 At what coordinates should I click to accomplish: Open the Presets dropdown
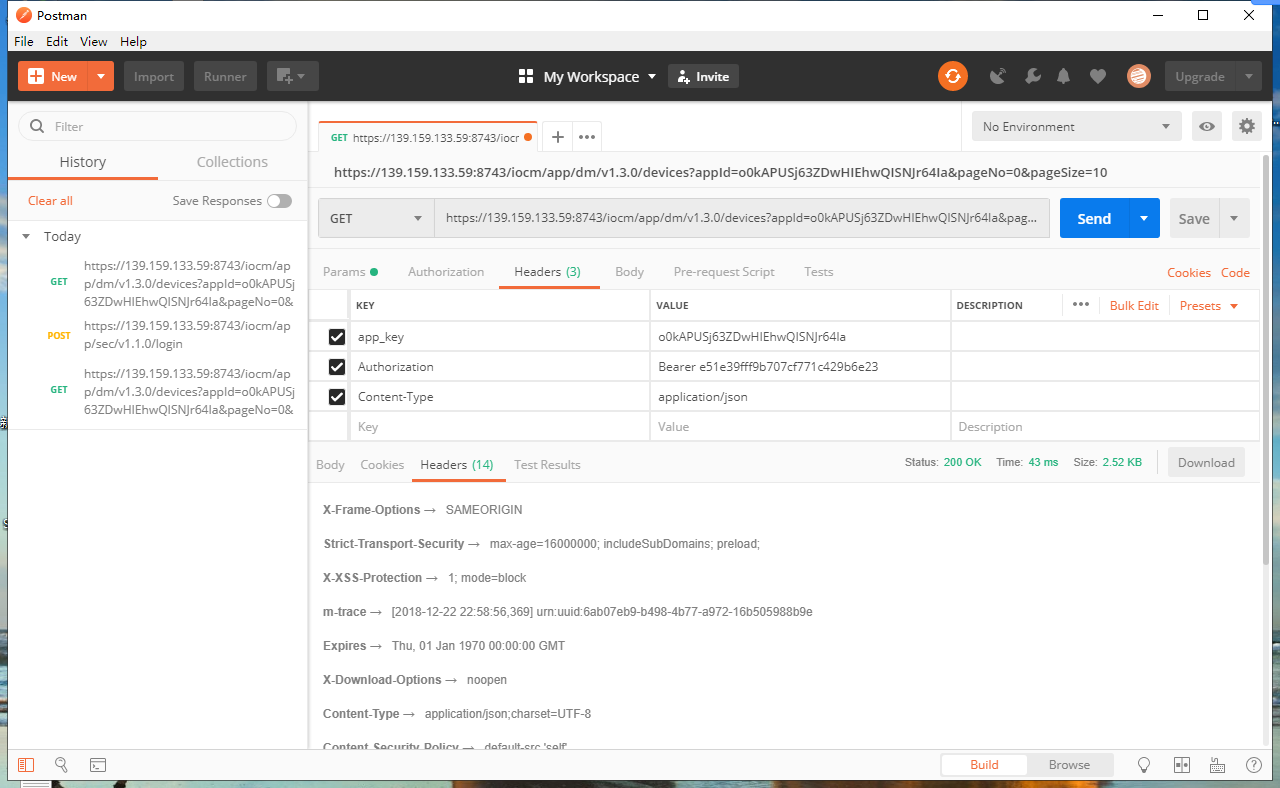click(1209, 306)
